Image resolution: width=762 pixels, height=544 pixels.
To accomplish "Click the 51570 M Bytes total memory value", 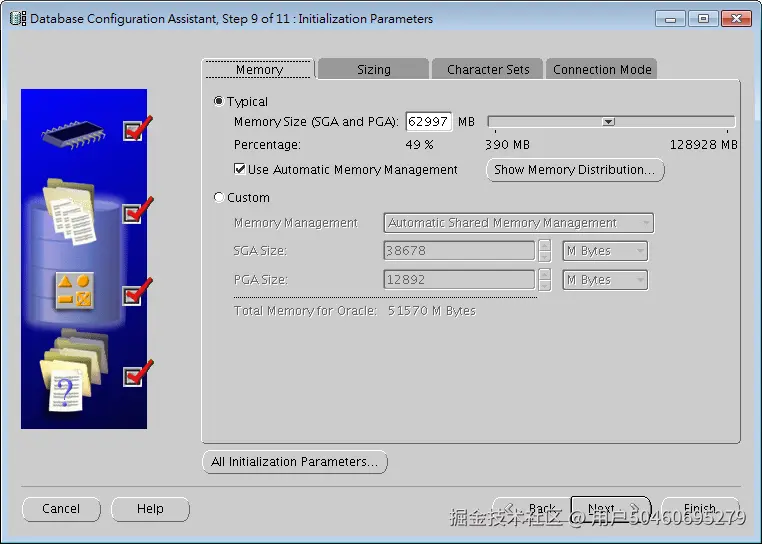I will pos(432,311).
